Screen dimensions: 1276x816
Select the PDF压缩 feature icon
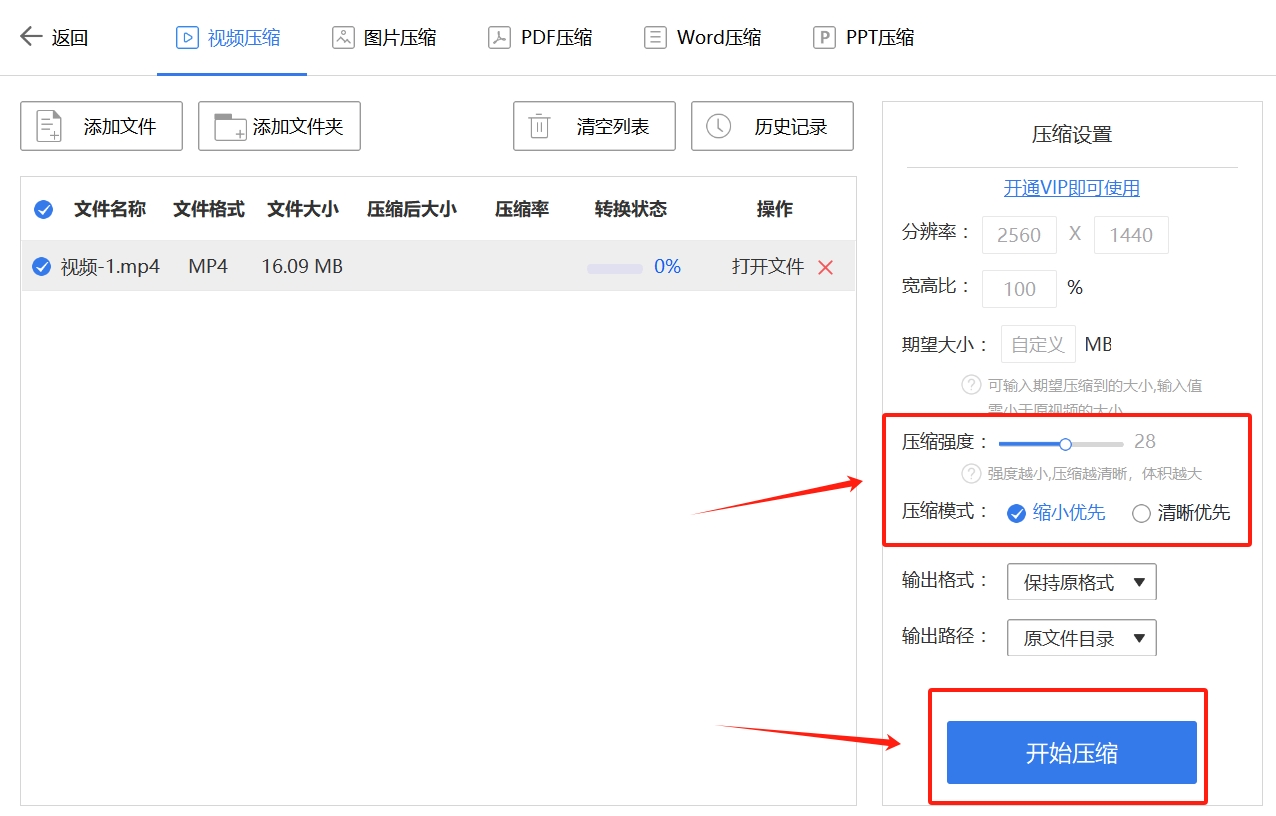tap(499, 36)
